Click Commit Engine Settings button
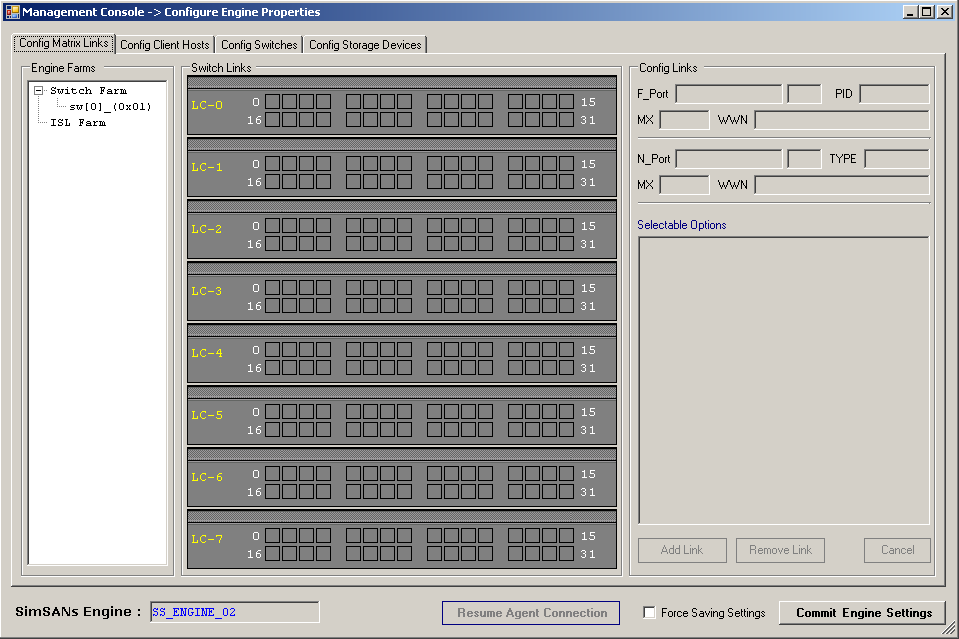The height and width of the screenshot is (639, 959). (863, 613)
